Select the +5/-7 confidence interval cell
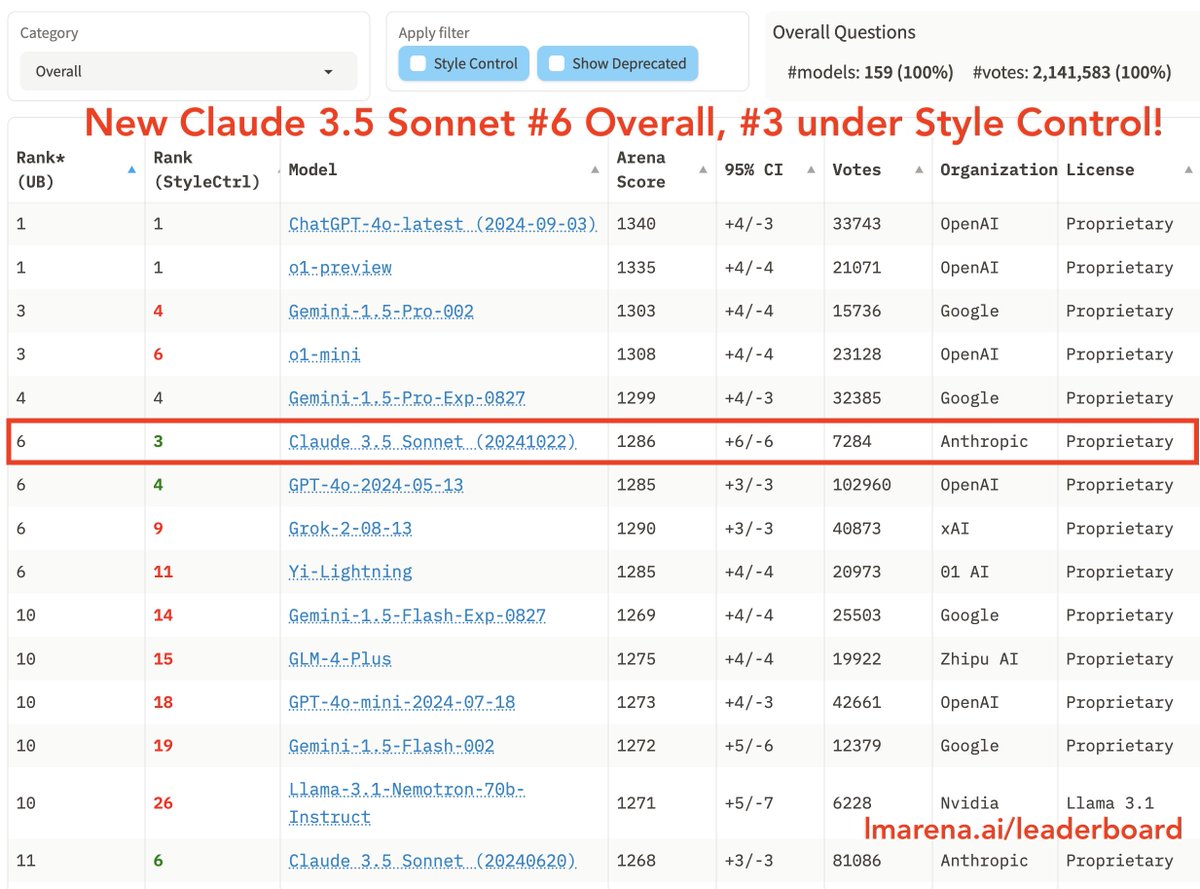The height and width of the screenshot is (889, 1200). click(748, 803)
